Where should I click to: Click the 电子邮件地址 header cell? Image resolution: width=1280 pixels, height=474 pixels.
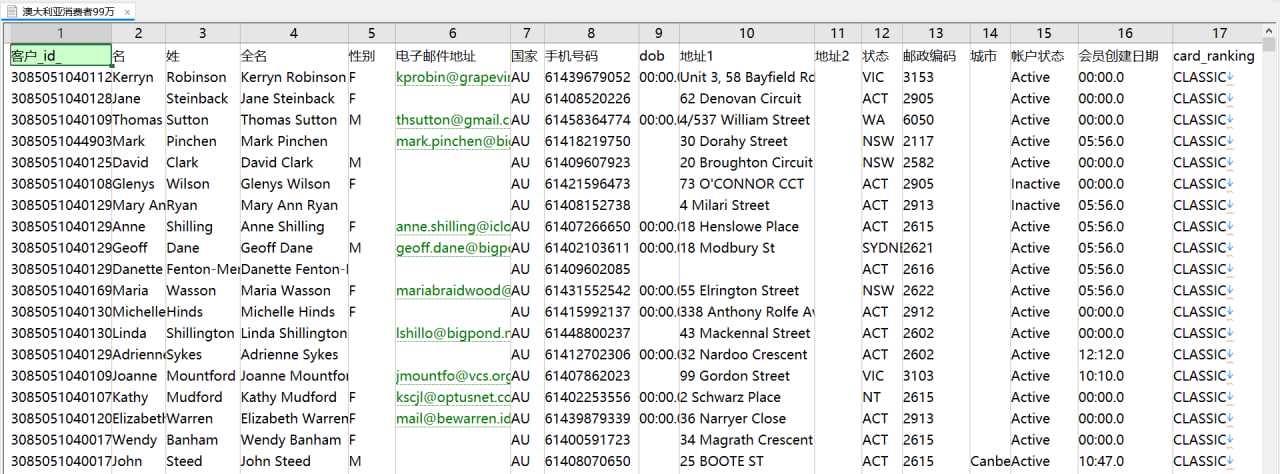point(452,56)
